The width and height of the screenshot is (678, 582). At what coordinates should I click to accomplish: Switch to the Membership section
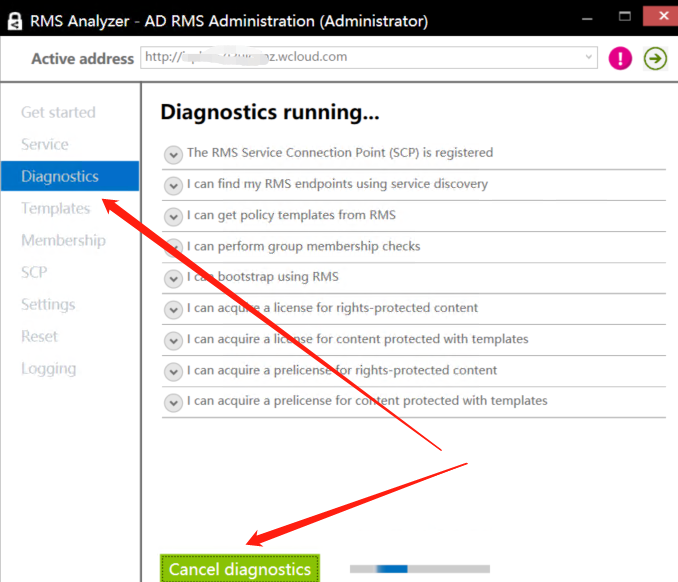pyautogui.click(x=63, y=240)
